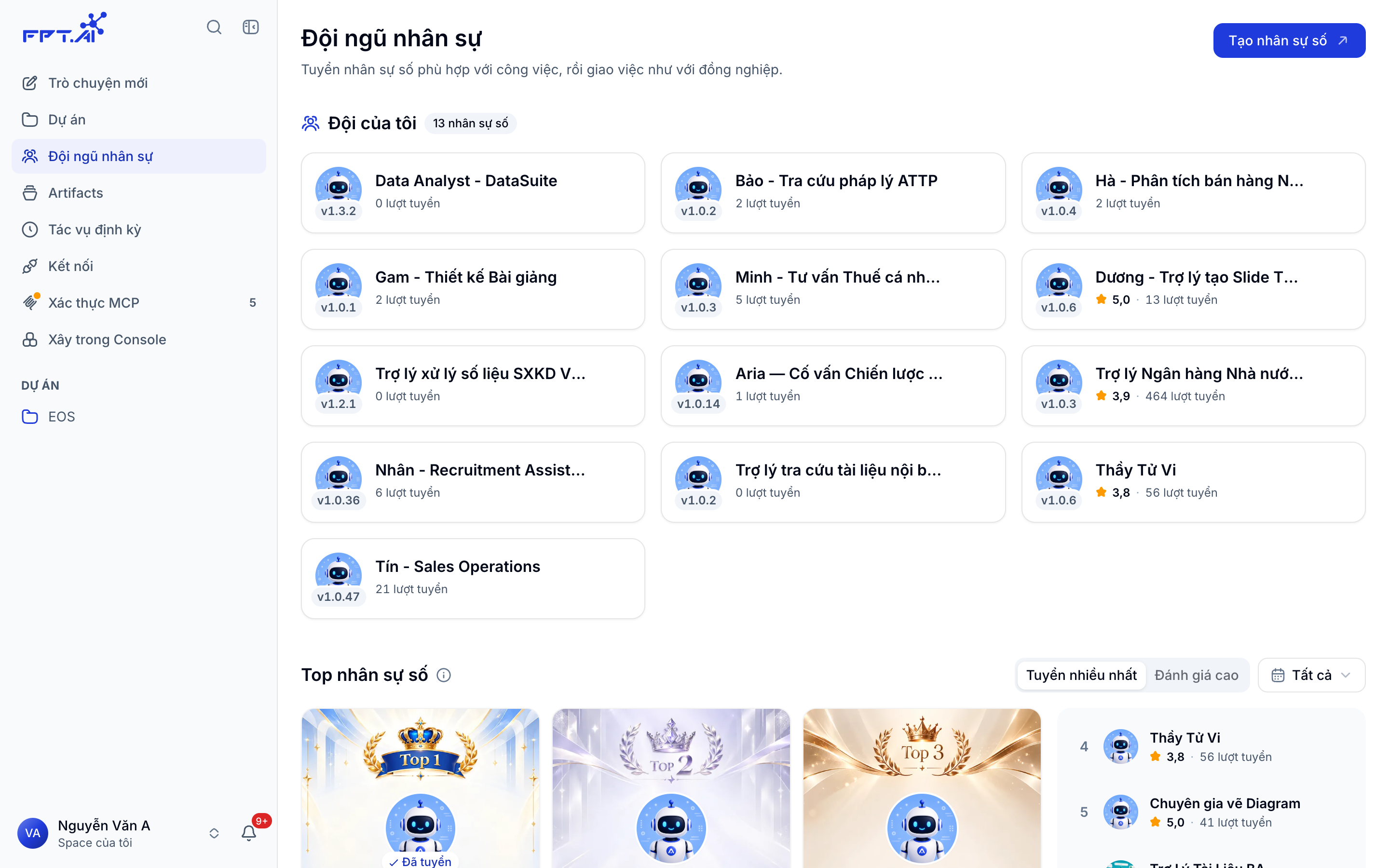The width and height of the screenshot is (1389, 868).
Task: Open Xây trong Console
Action: [x=139, y=339]
